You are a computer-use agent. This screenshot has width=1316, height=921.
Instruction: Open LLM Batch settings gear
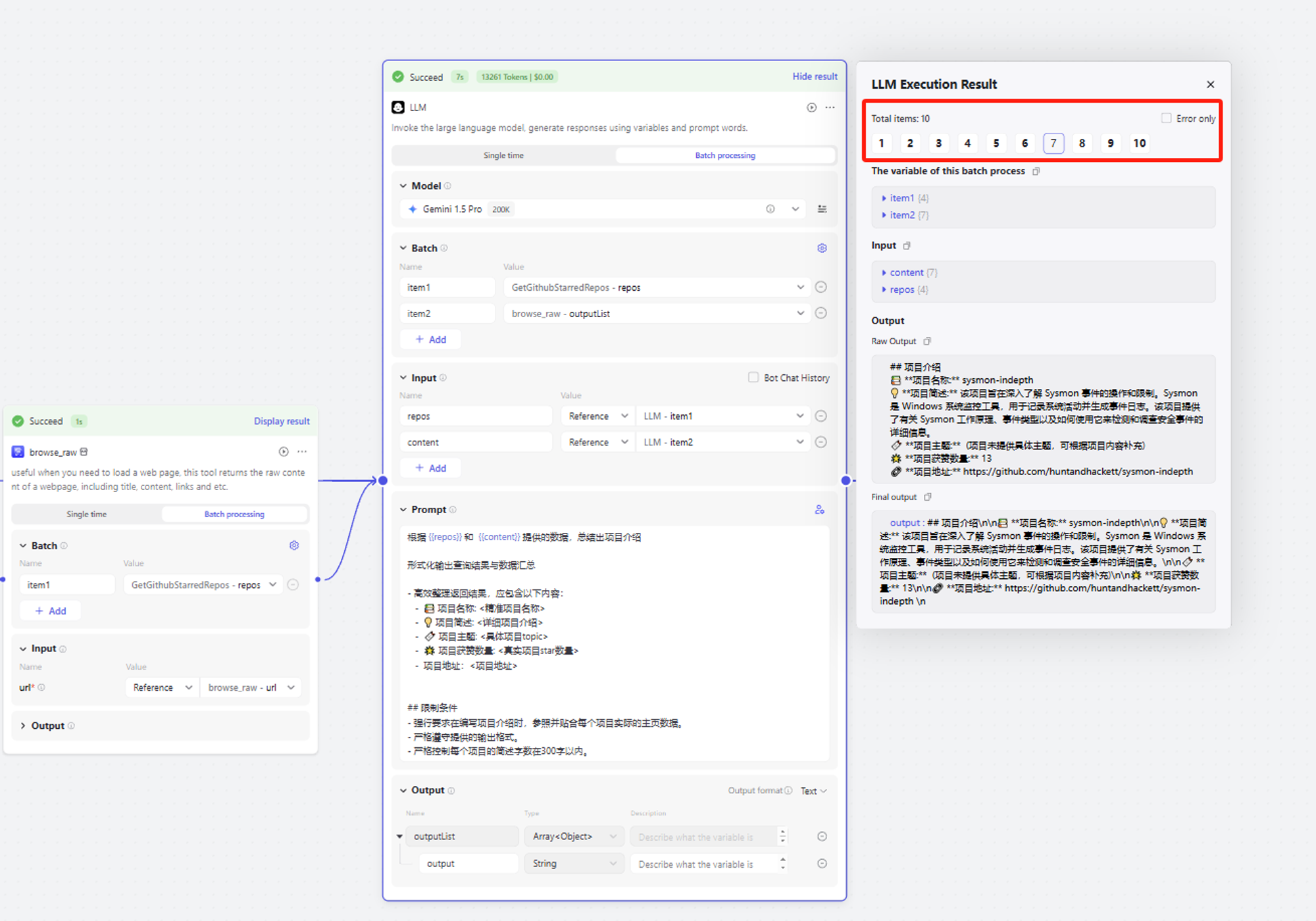point(822,248)
